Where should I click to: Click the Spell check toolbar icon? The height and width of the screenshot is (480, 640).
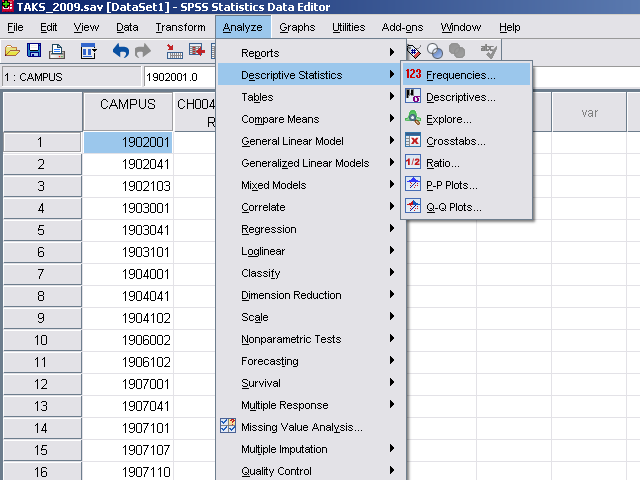489,50
